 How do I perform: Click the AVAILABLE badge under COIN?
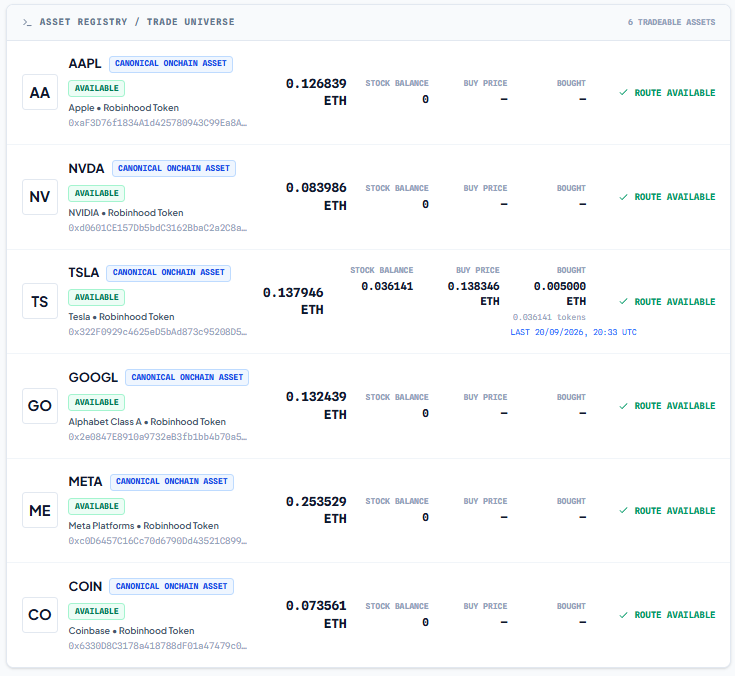(x=97, y=611)
